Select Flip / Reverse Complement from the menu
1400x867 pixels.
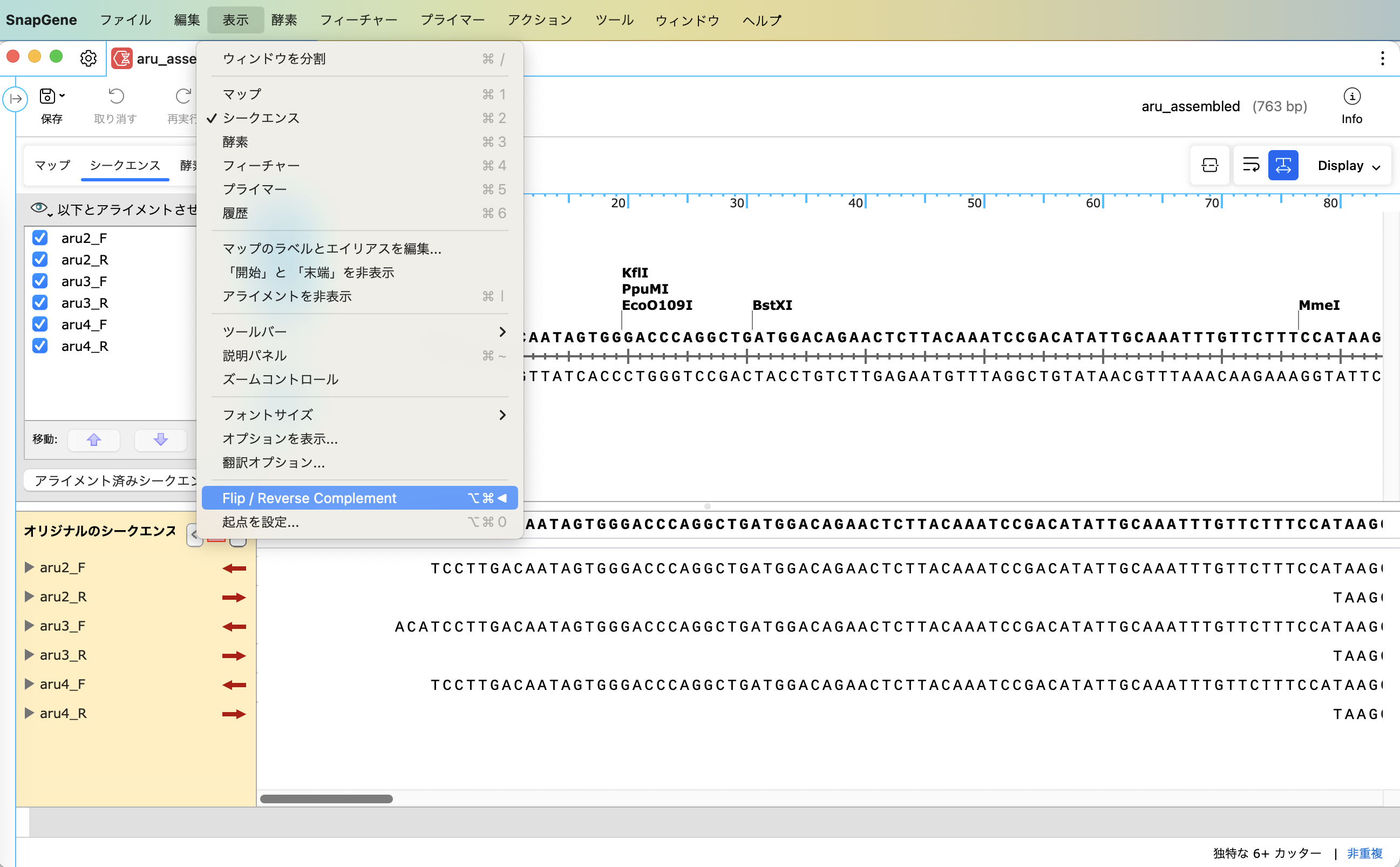click(x=309, y=497)
